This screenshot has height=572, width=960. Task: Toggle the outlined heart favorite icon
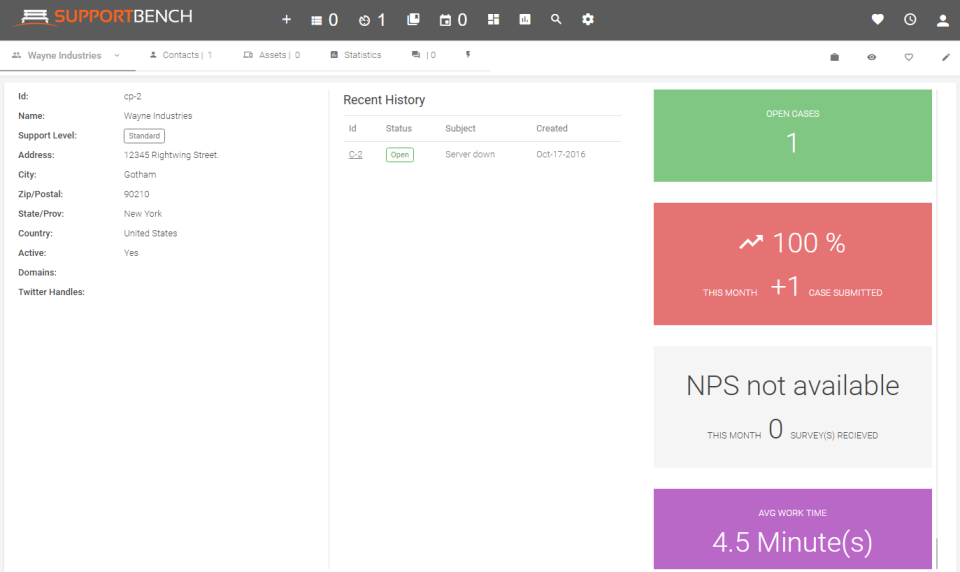tap(909, 57)
